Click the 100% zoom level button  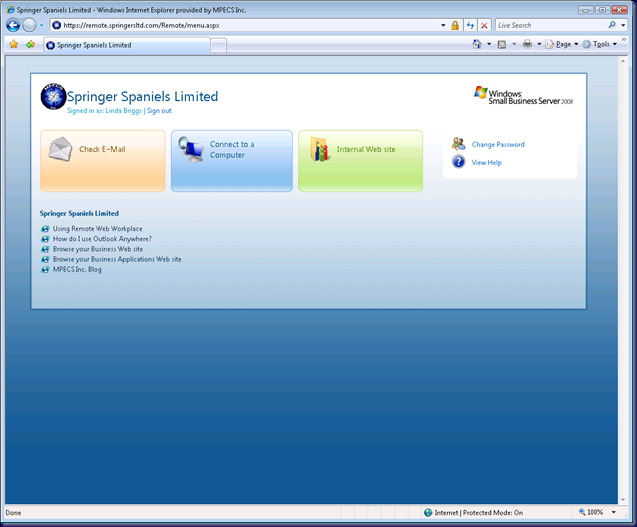(x=591, y=512)
